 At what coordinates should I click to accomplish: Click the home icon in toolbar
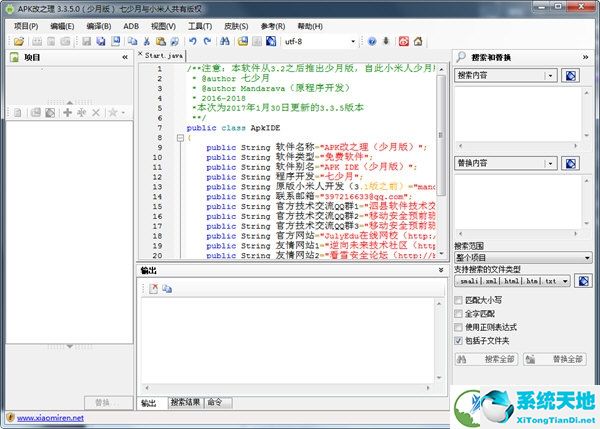click(x=420, y=41)
